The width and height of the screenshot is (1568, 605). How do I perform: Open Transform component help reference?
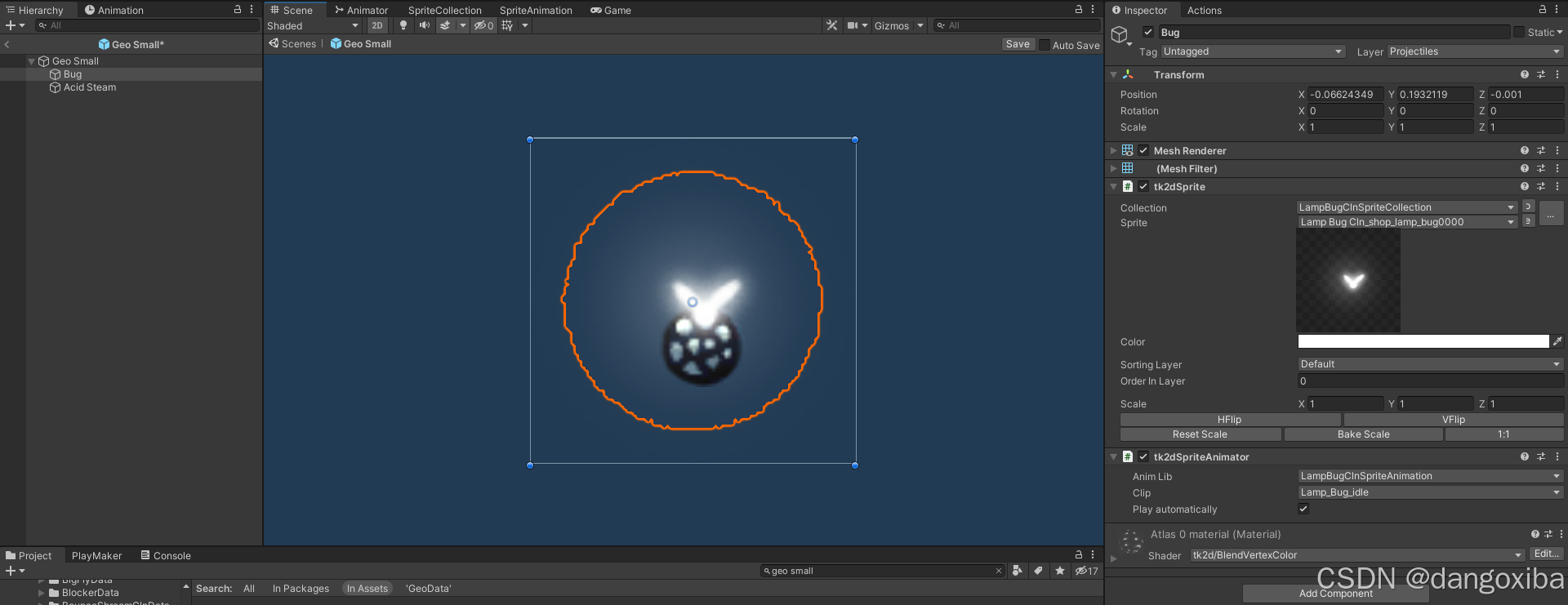tap(1525, 74)
